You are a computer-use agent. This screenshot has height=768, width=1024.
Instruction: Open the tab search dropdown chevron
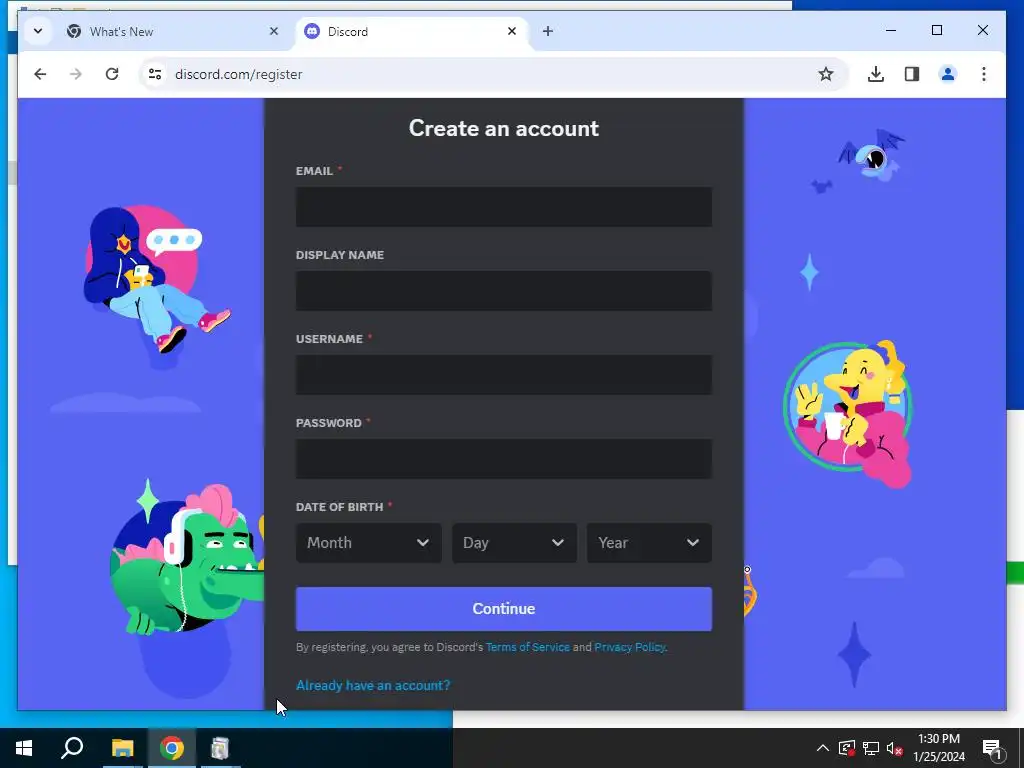pos(38,31)
